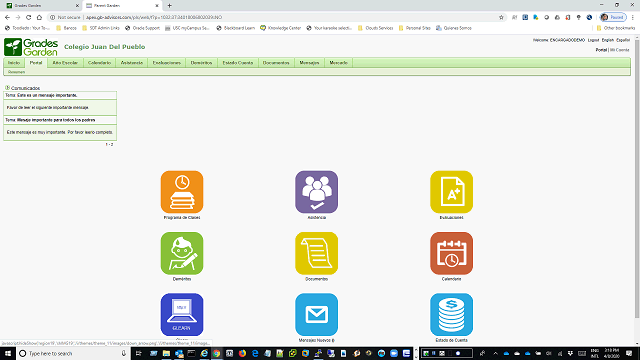The width and height of the screenshot is (640, 360).
Task: Click the Resumen sub-menu item
Action: tap(16, 72)
